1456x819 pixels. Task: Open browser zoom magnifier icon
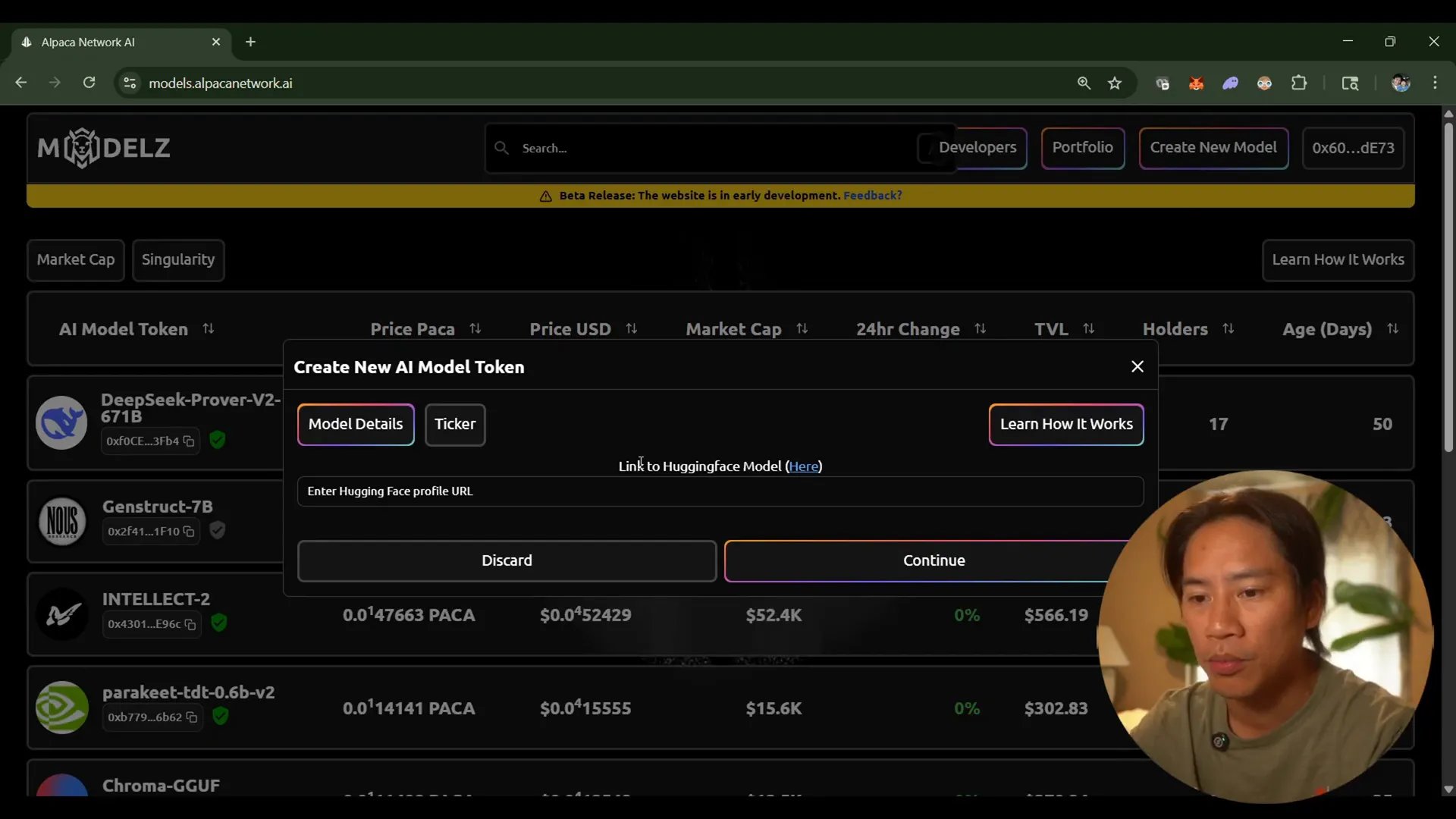[1084, 83]
